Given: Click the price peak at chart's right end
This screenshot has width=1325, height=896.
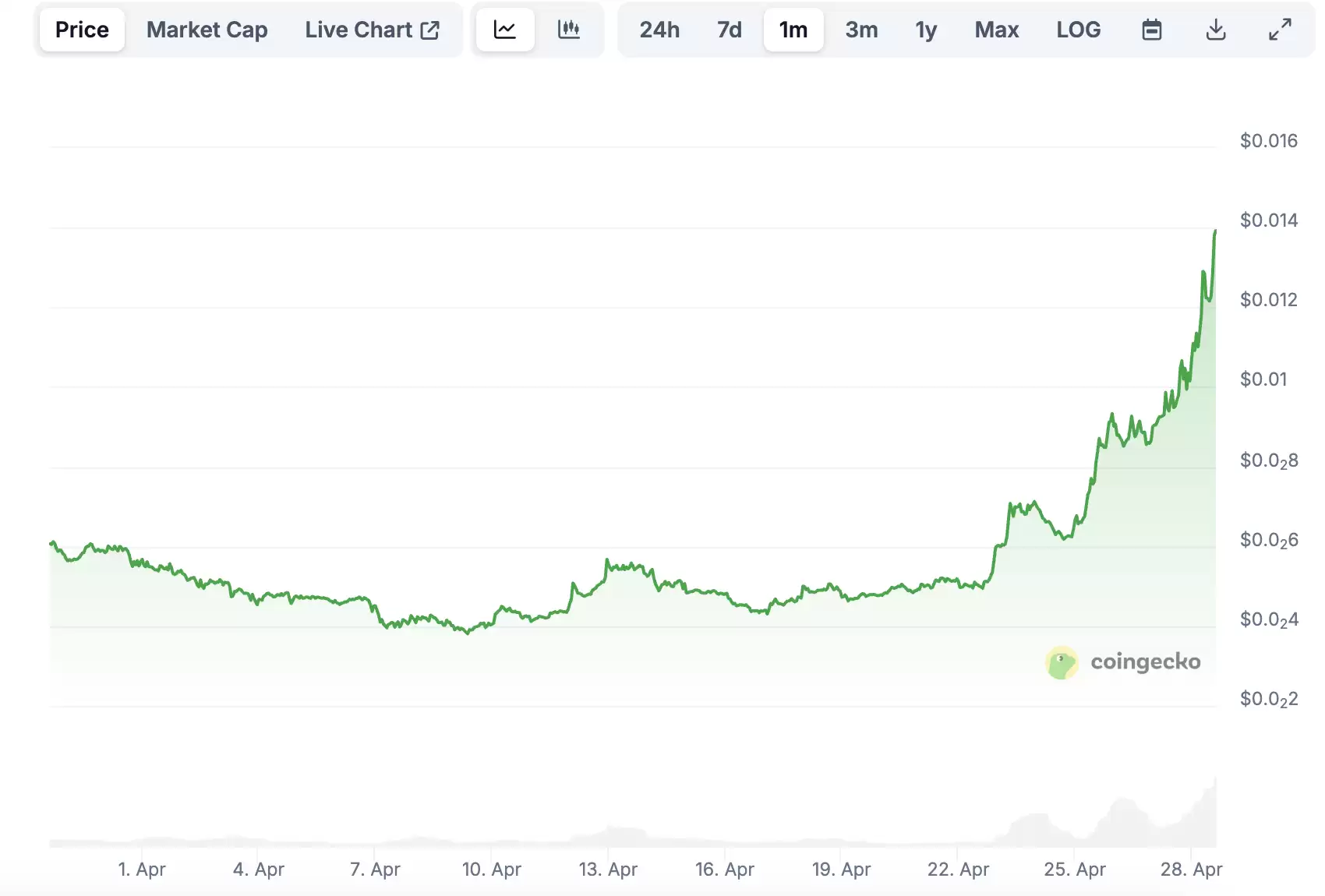Looking at the screenshot, I should [1214, 231].
